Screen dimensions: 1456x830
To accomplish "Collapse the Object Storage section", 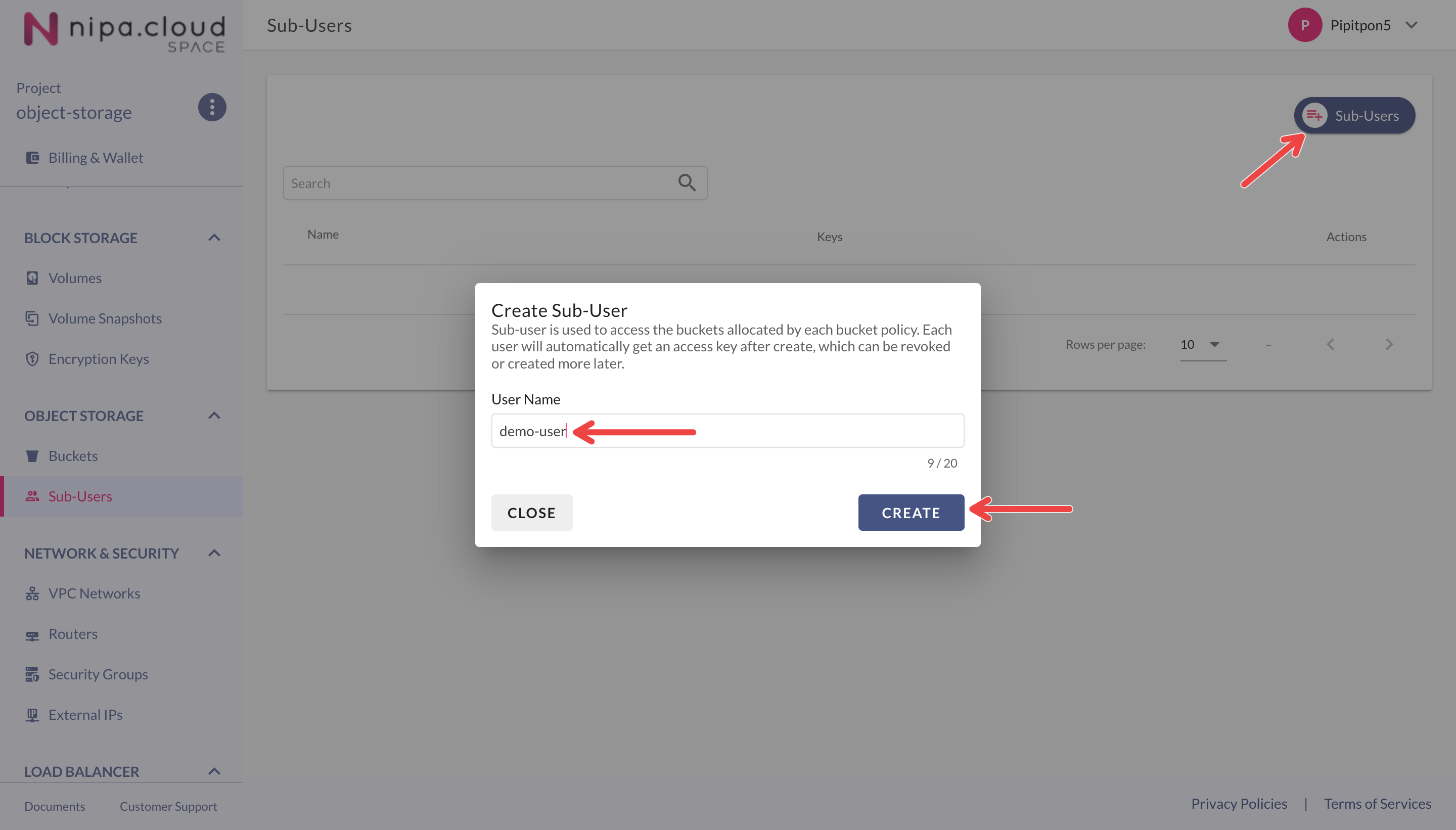I will coord(214,416).
